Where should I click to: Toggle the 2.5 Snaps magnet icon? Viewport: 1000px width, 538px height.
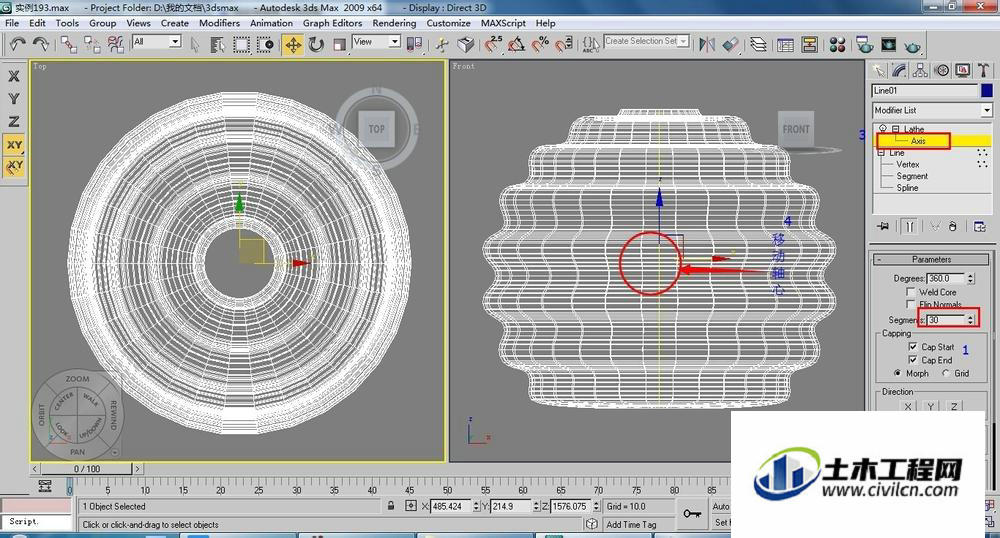(493, 44)
